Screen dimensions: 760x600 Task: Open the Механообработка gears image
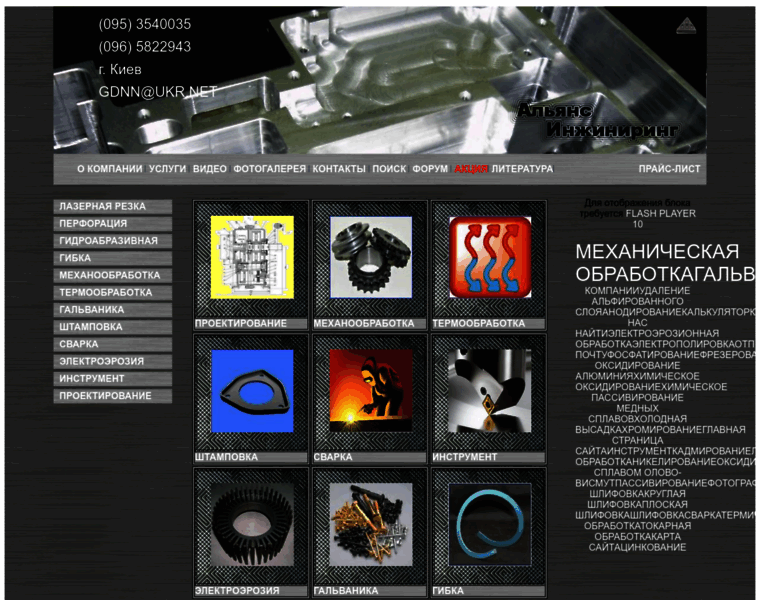[370, 257]
